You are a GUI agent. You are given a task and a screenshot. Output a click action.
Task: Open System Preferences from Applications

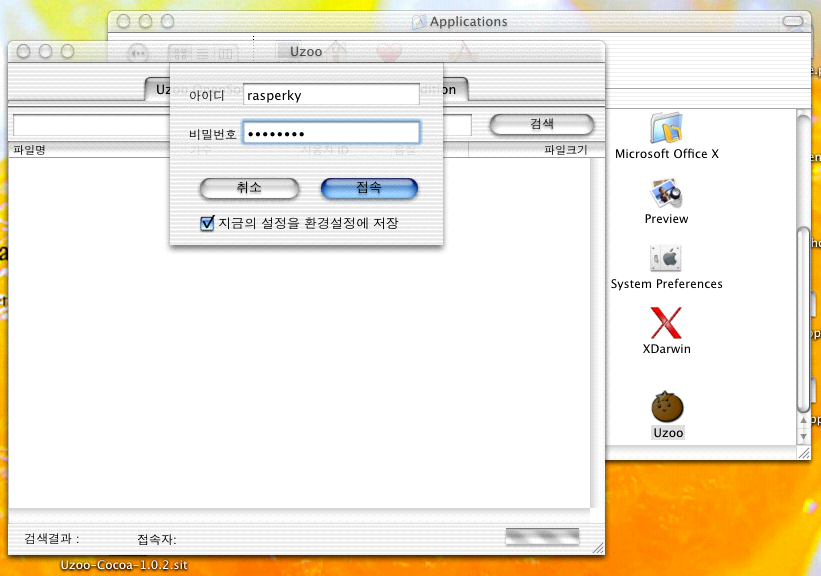point(666,258)
